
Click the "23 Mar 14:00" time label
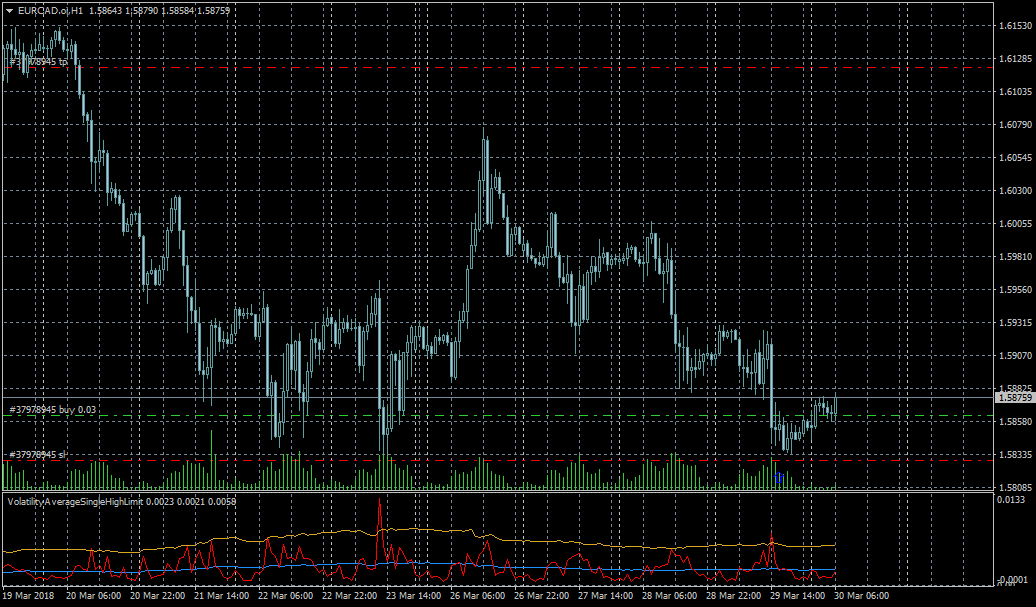click(x=415, y=596)
